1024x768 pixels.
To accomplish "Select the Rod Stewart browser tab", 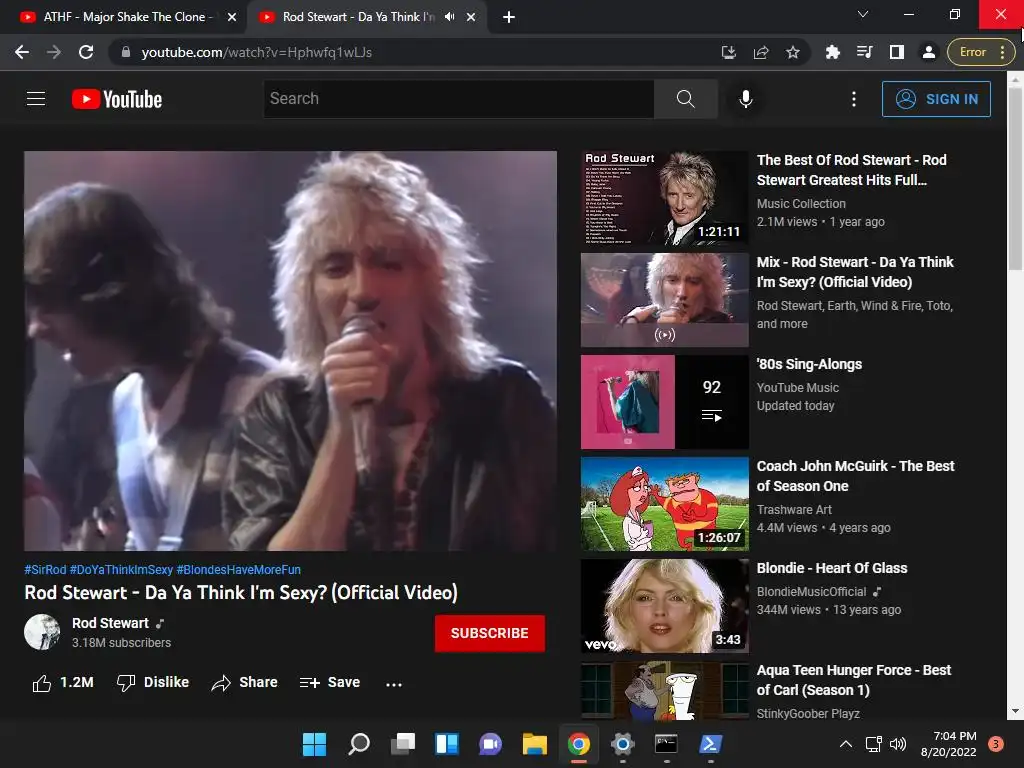I will click(359, 17).
